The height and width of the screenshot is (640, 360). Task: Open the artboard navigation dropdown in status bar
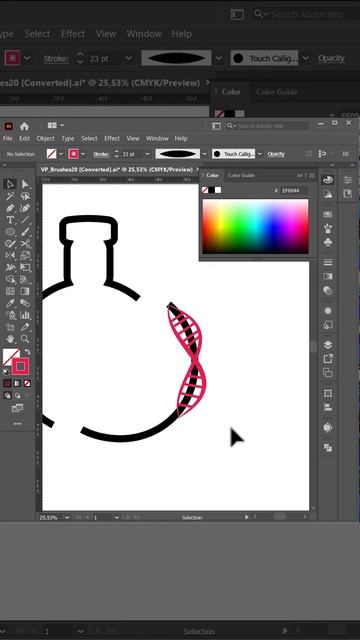click(116, 517)
